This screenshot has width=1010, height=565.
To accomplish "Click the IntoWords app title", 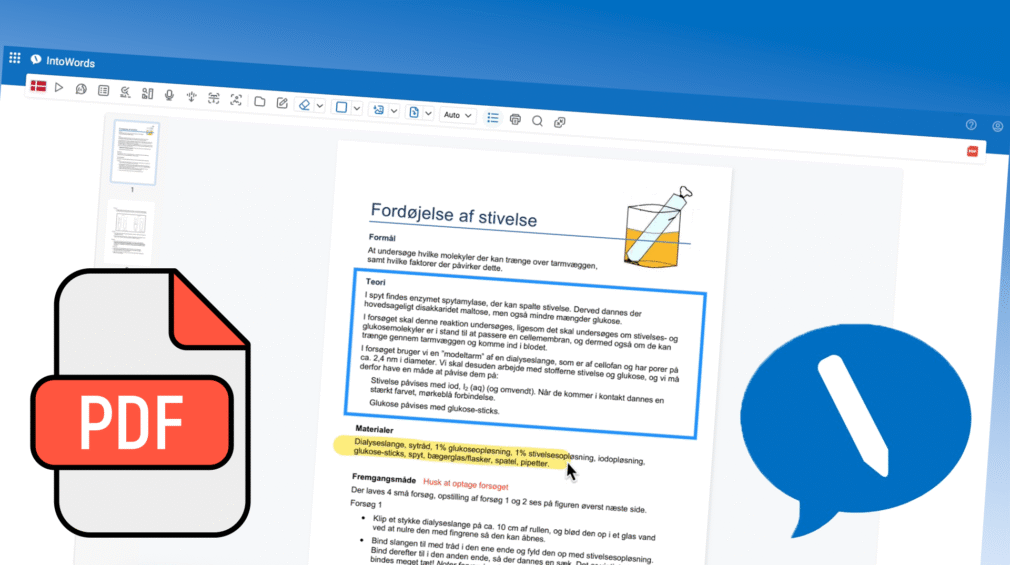I will click(x=70, y=62).
